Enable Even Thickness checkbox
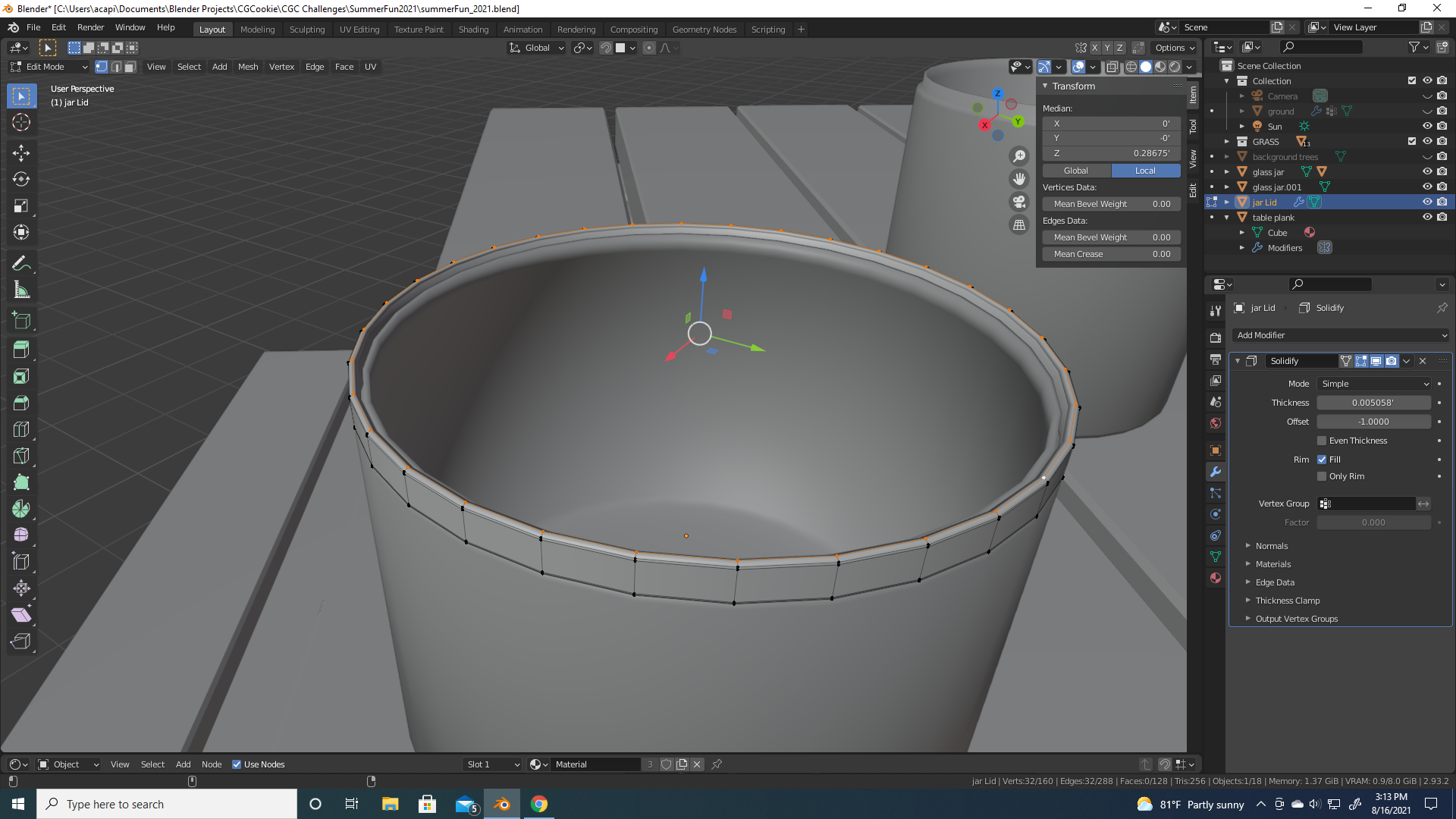 pos(1322,441)
